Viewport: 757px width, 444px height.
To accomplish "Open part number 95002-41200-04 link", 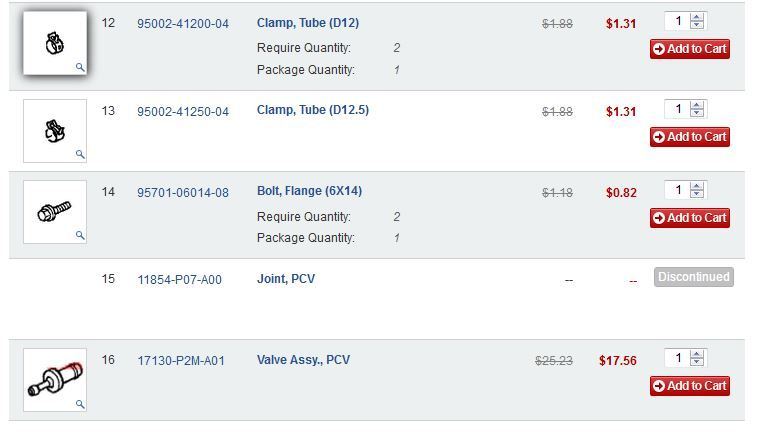I will [x=183, y=23].
